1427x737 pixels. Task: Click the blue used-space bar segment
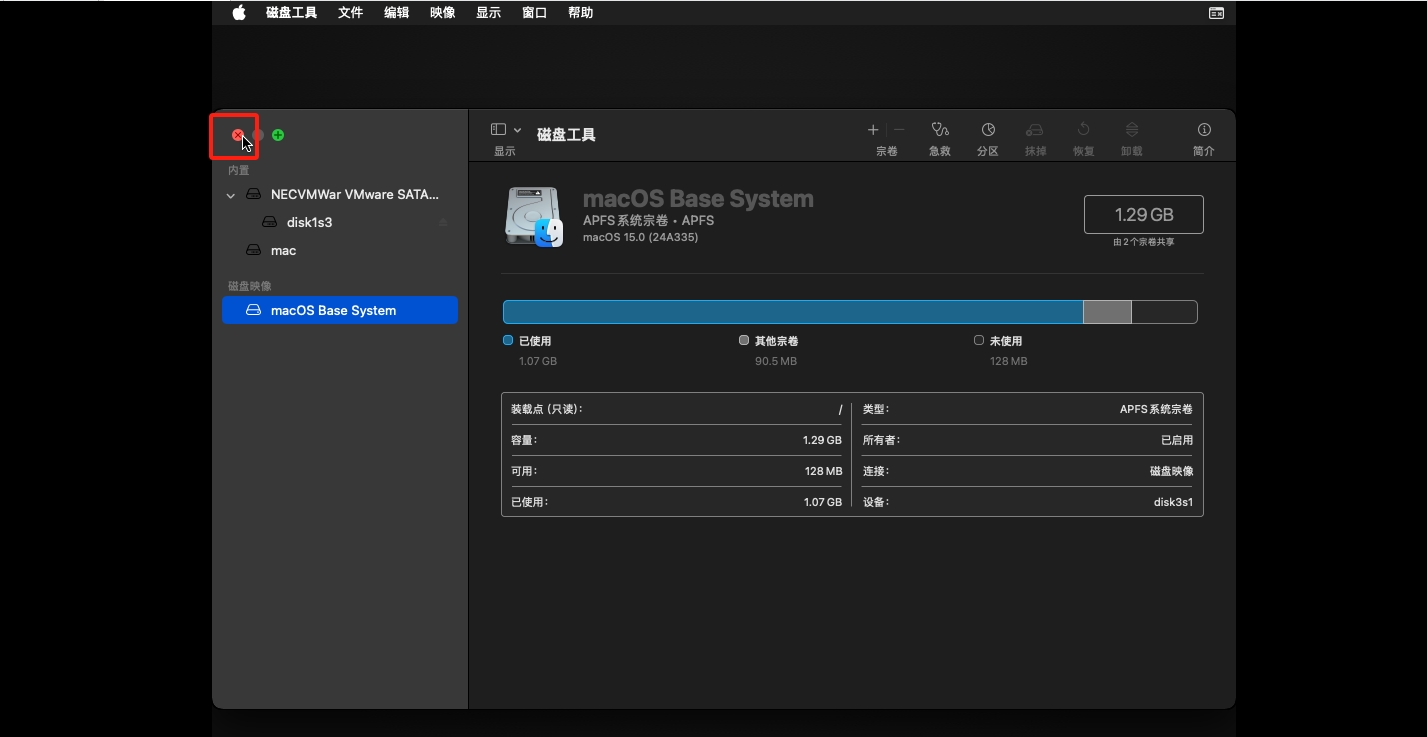792,312
